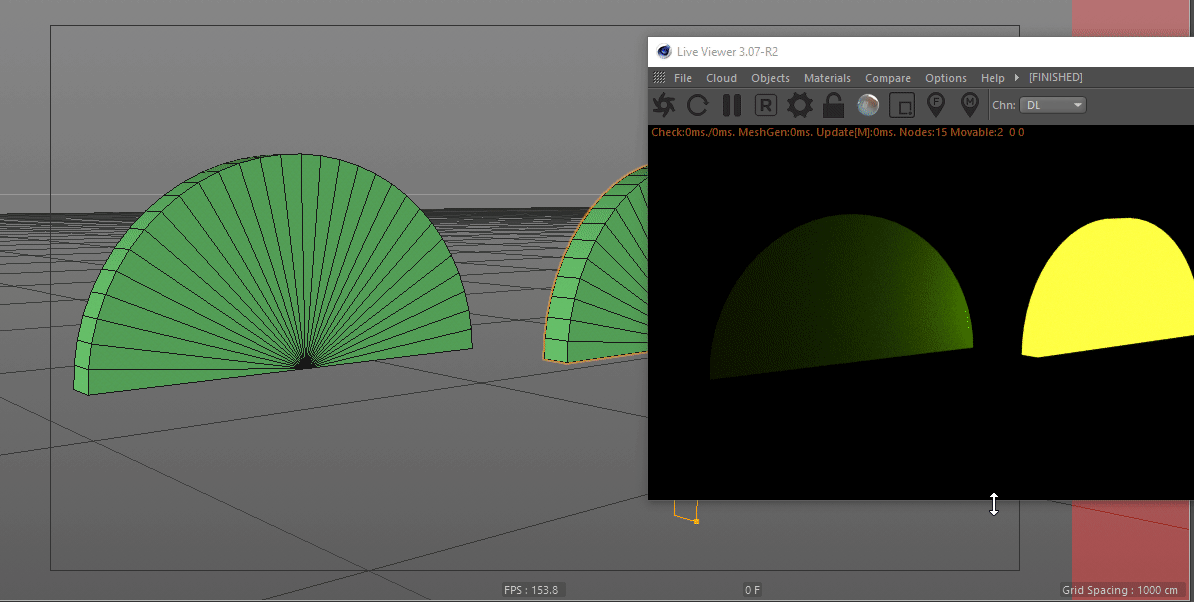Open the Options menu
Image resolution: width=1194 pixels, height=602 pixels.
coord(946,78)
